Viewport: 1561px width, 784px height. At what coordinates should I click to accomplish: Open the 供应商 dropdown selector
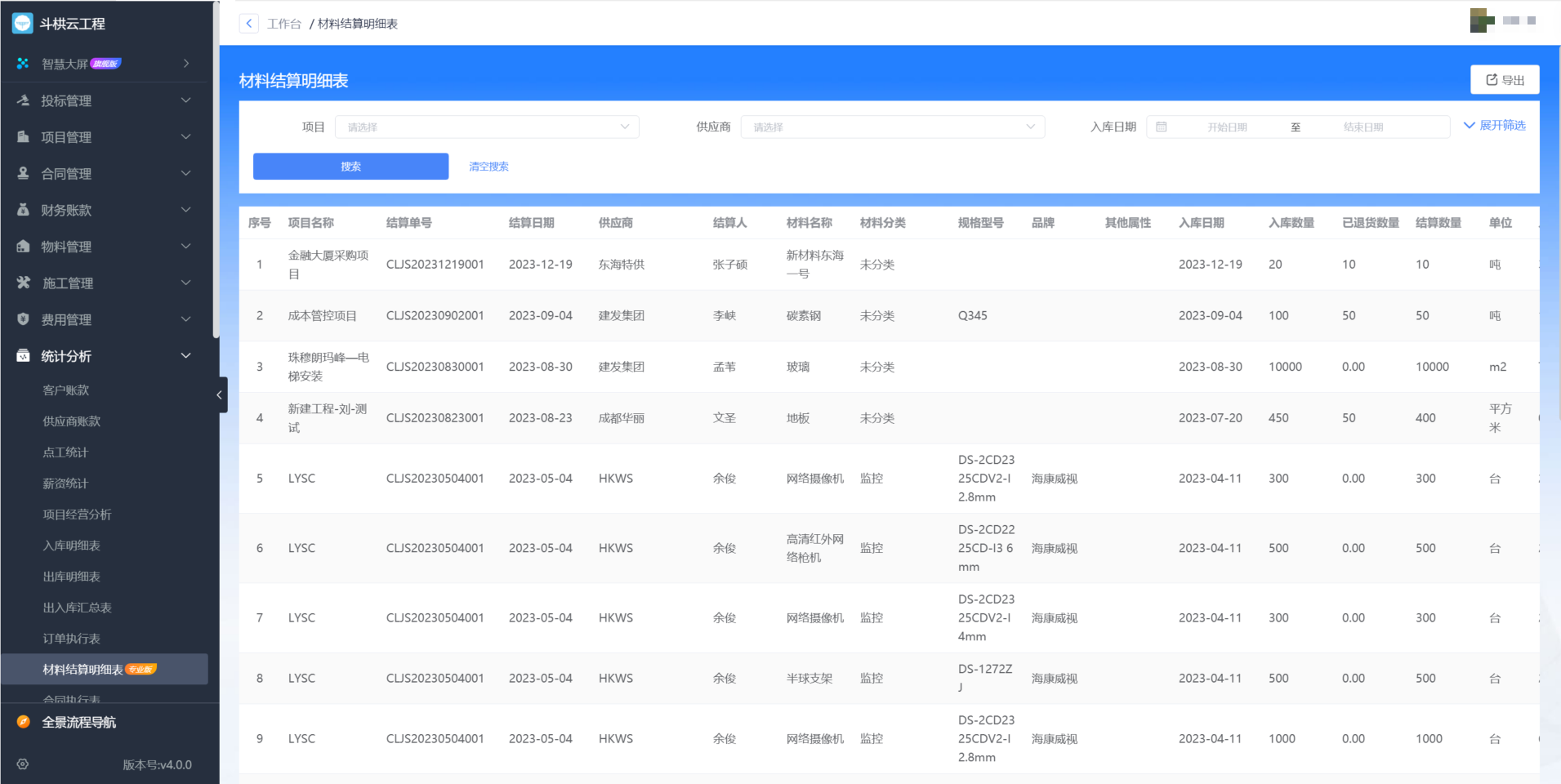[x=892, y=127]
